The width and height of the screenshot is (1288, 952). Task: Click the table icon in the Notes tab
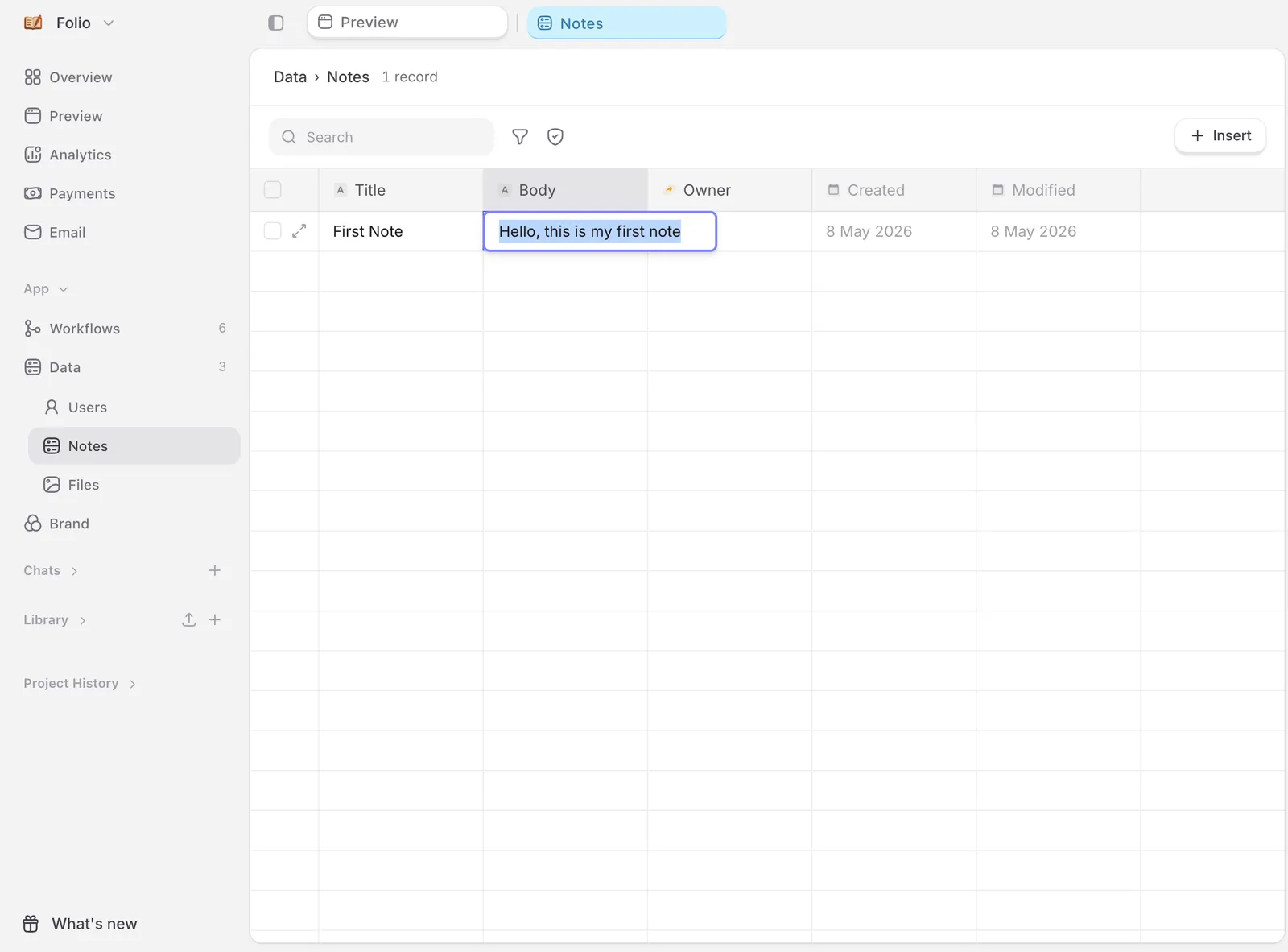545,23
